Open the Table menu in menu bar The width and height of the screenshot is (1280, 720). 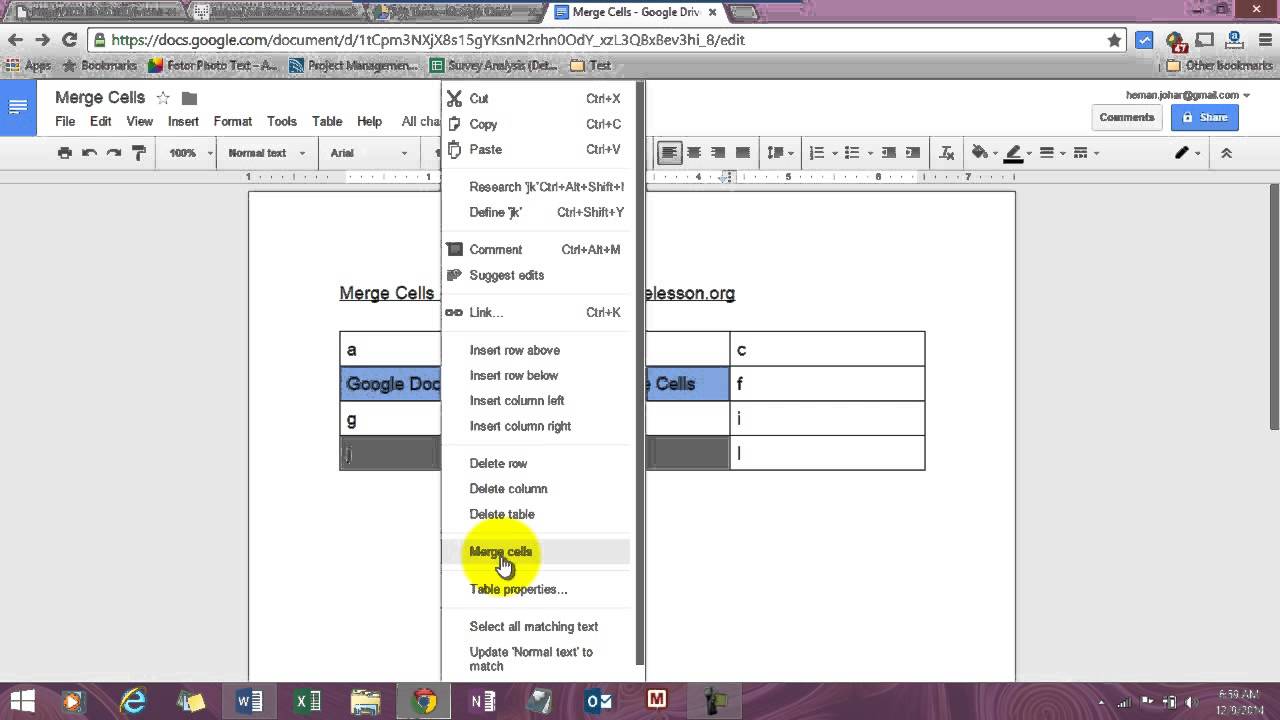tap(327, 121)
